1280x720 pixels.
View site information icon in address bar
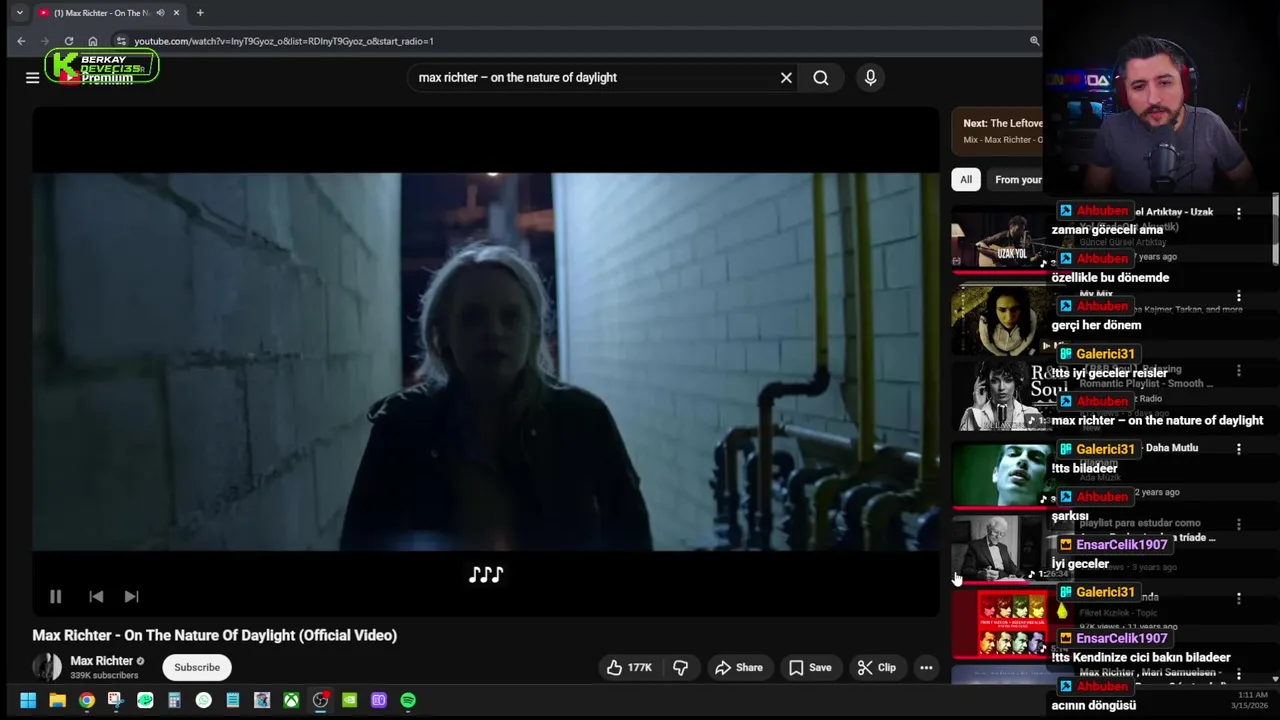(121, 41)
